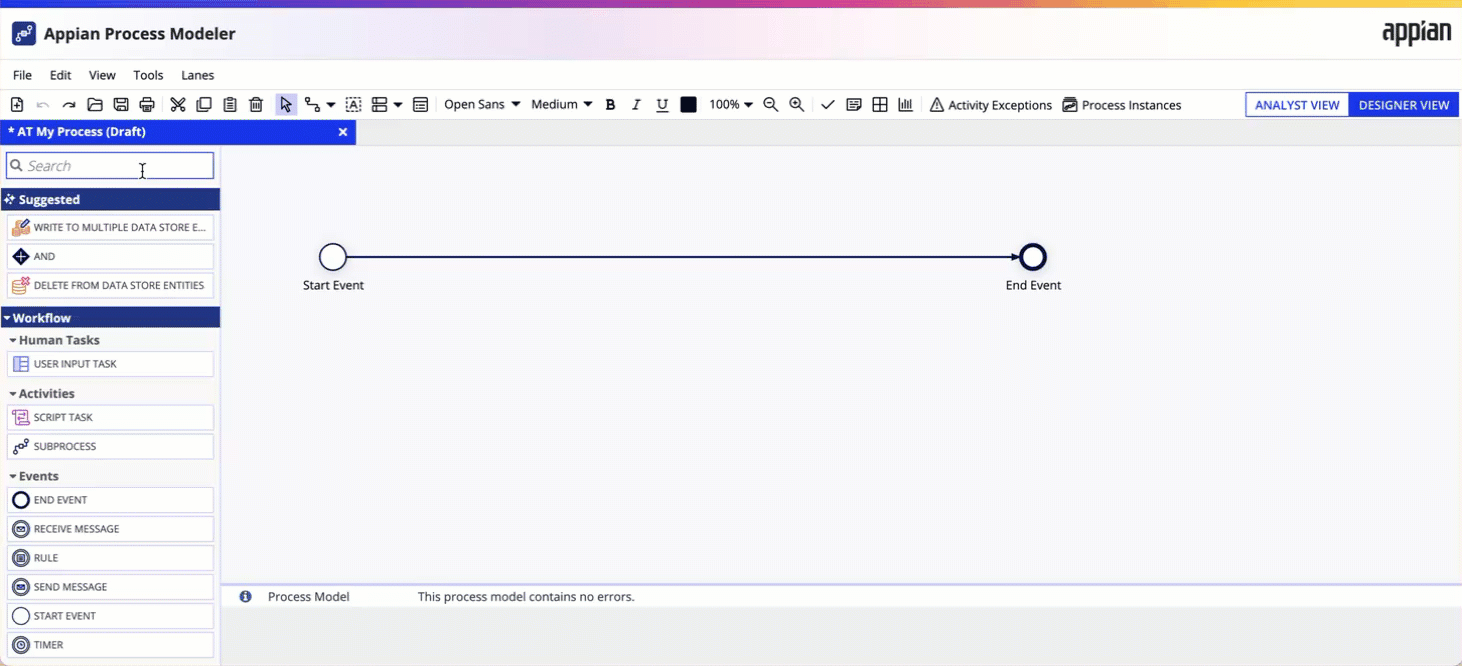Toggle italic formatting
The image size is (1462, 666).
(x=636, y=105)
